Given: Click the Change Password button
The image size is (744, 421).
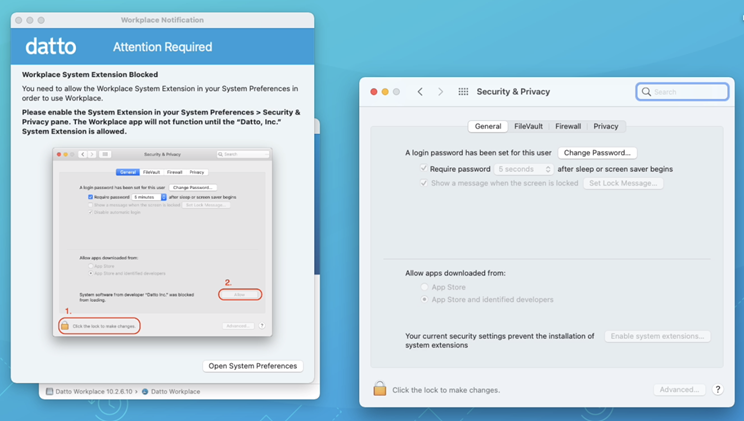Looking at the screenshot, I should click(x=596, y=153).
